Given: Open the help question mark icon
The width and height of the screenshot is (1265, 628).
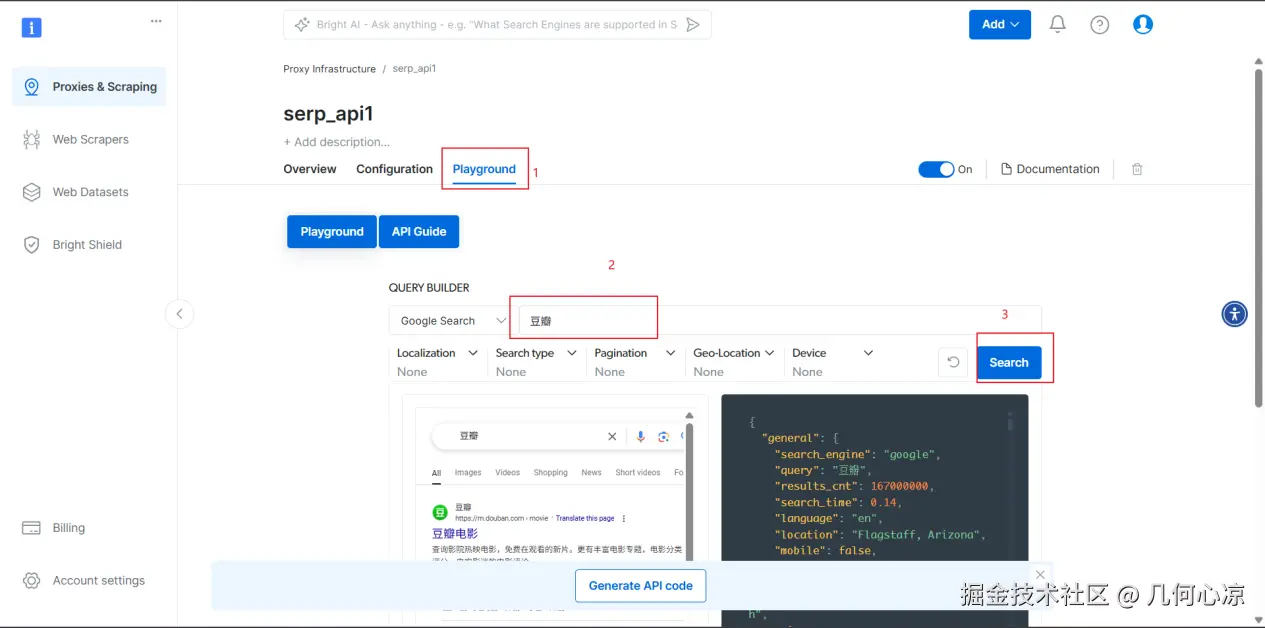Looking at the screenshot, I should tap(1100, 25).
